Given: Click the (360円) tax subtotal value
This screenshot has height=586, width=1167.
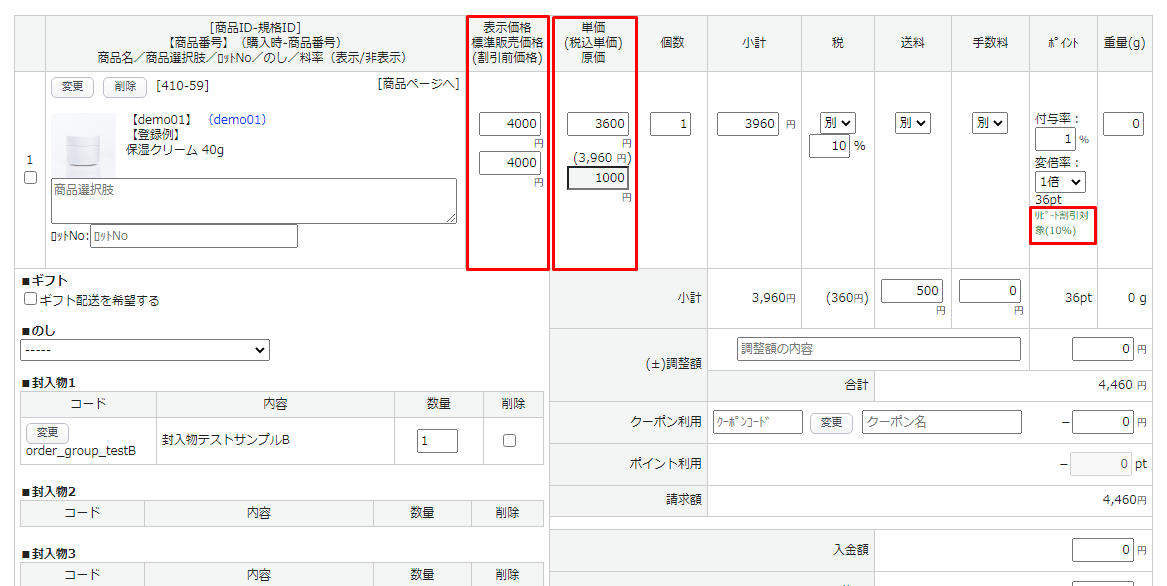Looking at the screenshot, I should (847, 298).
